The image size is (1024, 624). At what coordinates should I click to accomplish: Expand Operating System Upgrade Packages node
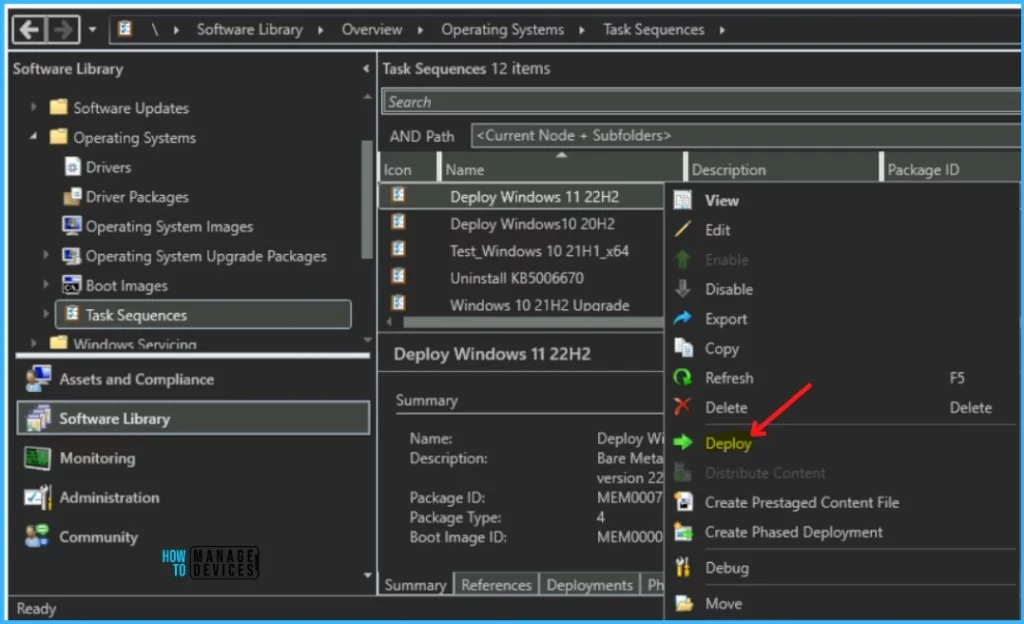tap(46, 255)
